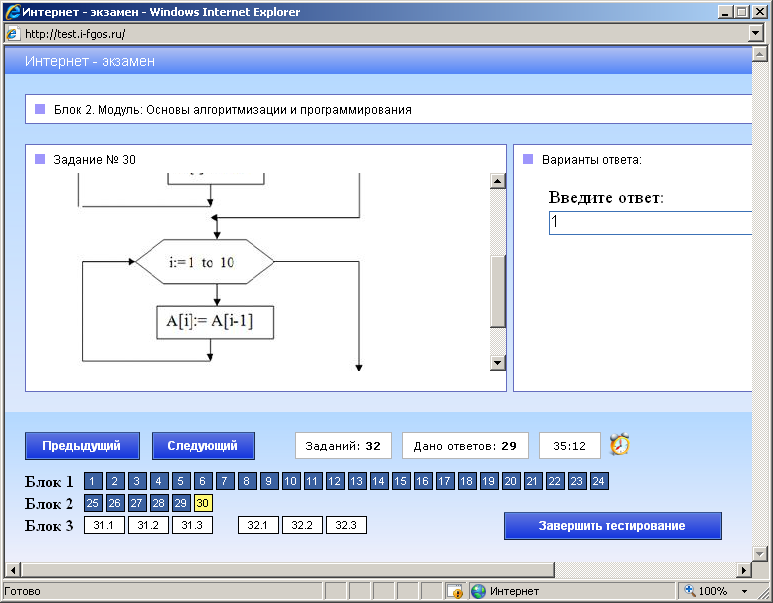Go to question 8 in Блок 1
773x603 pixels.
pos(246,481)
